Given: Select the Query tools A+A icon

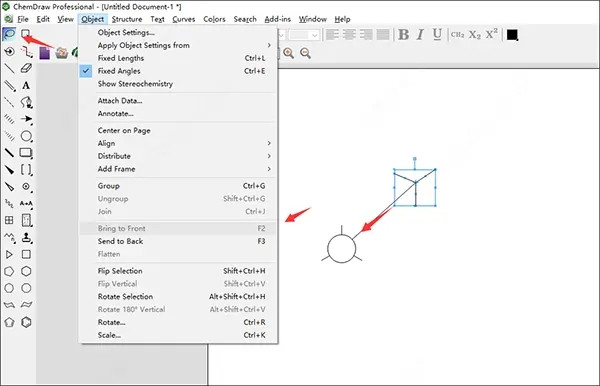Looking at the screenshot, I should (26, 203).
